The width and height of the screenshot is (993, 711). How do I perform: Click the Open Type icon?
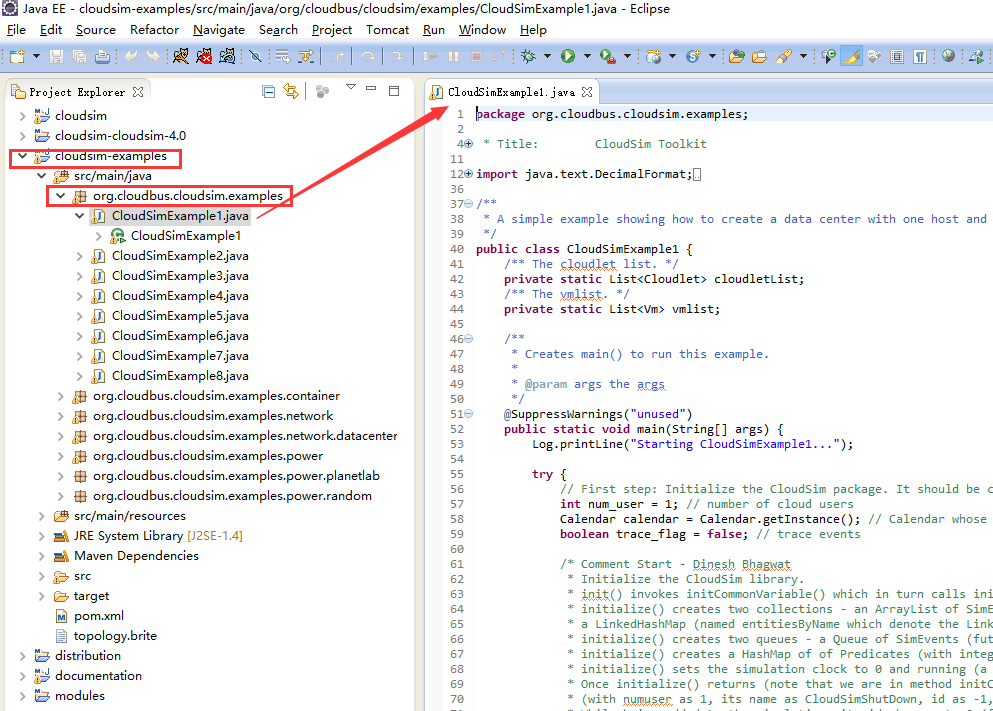[737, 56]
